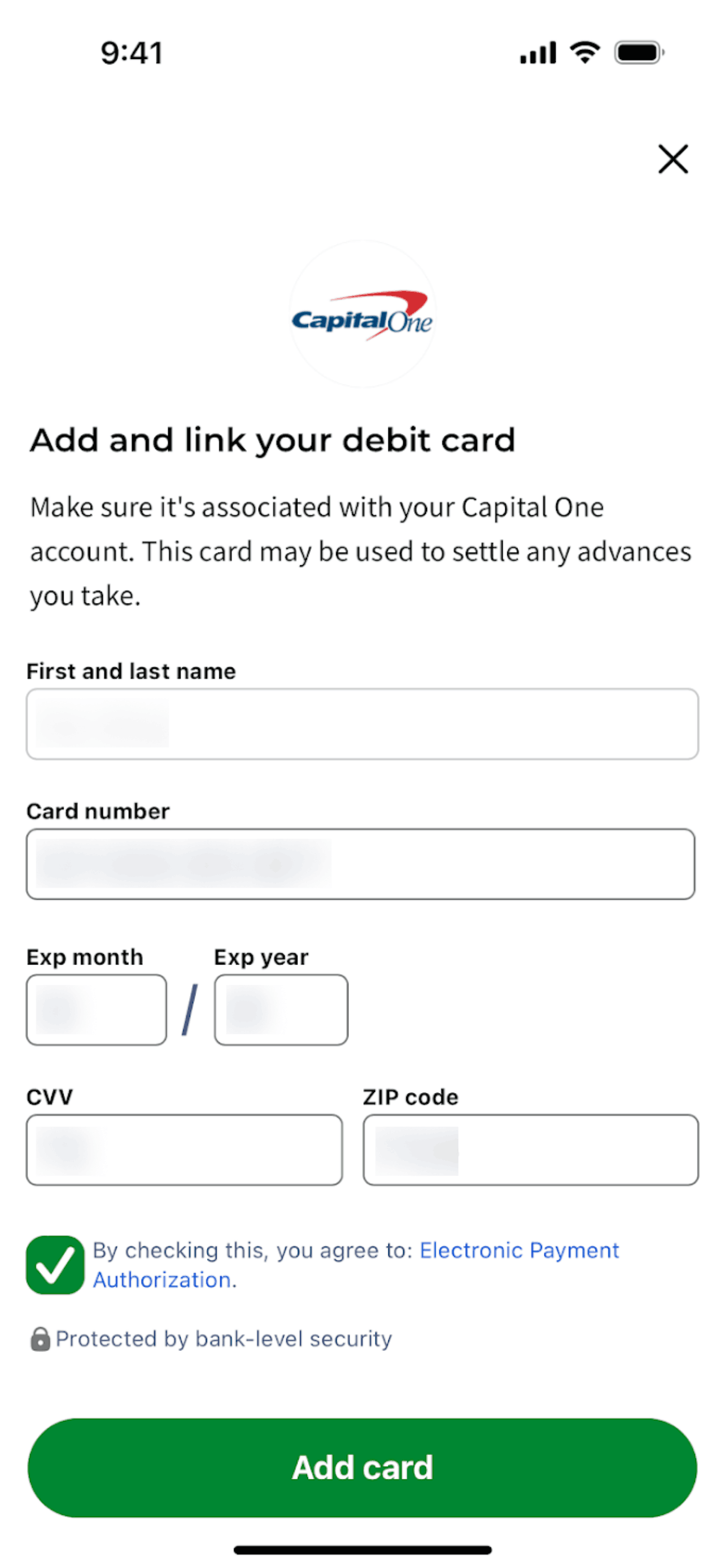Screen dimensions: 725x1568
Task: Focus the First and last name field
Action: pyautogui.click(x=362, y=724)
